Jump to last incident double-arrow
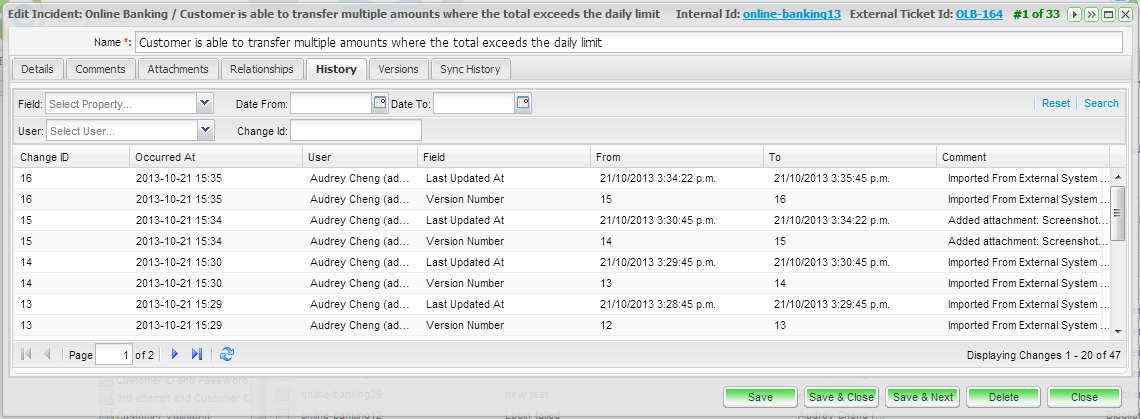 1092,15
